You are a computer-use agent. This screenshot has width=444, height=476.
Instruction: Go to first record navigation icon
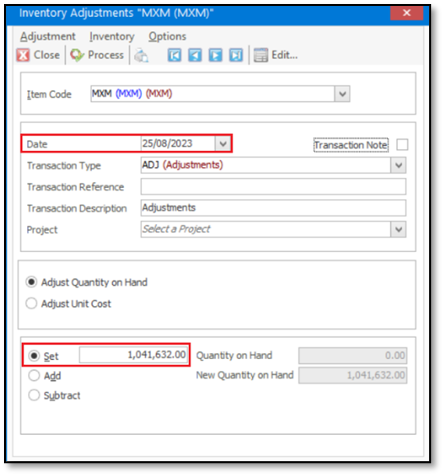pyautogui.click(x=174, y=55)
